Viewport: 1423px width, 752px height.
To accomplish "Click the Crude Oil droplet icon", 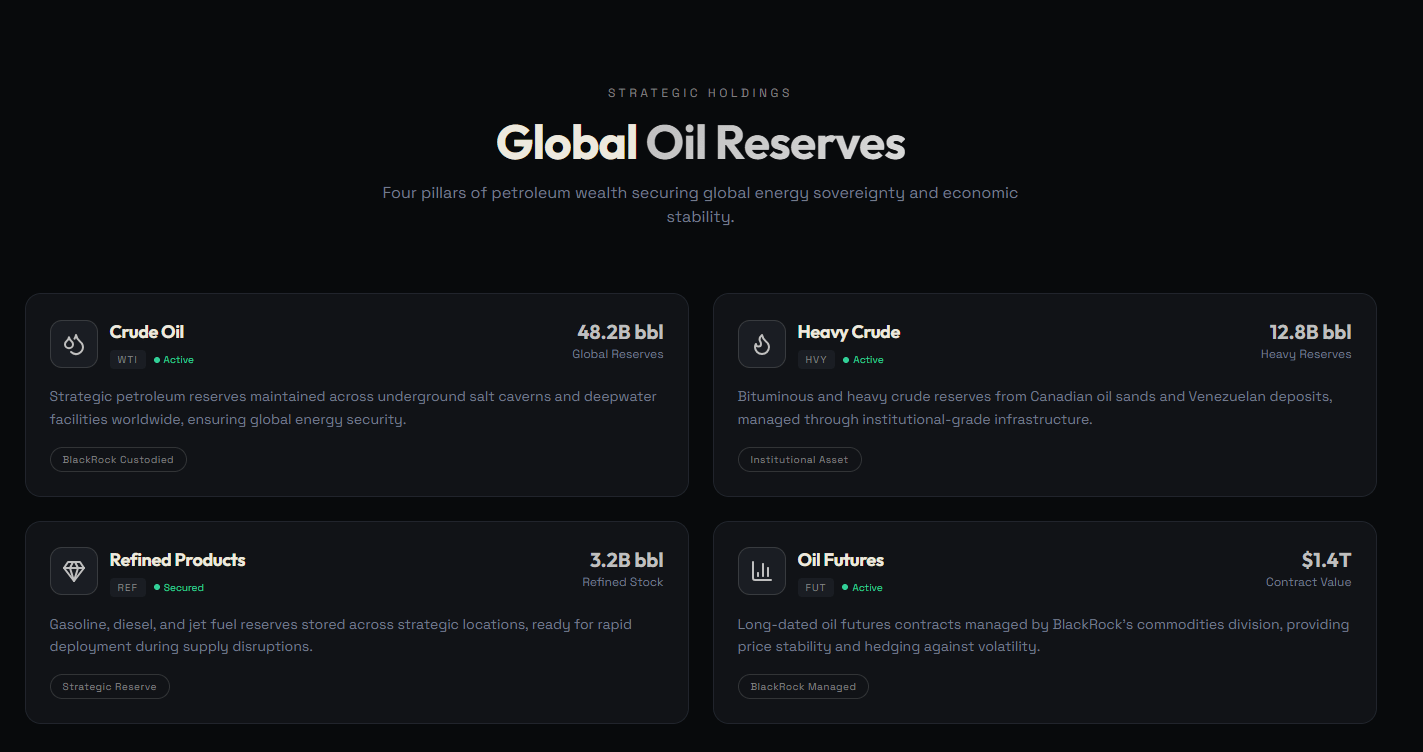I will (73, 343).
